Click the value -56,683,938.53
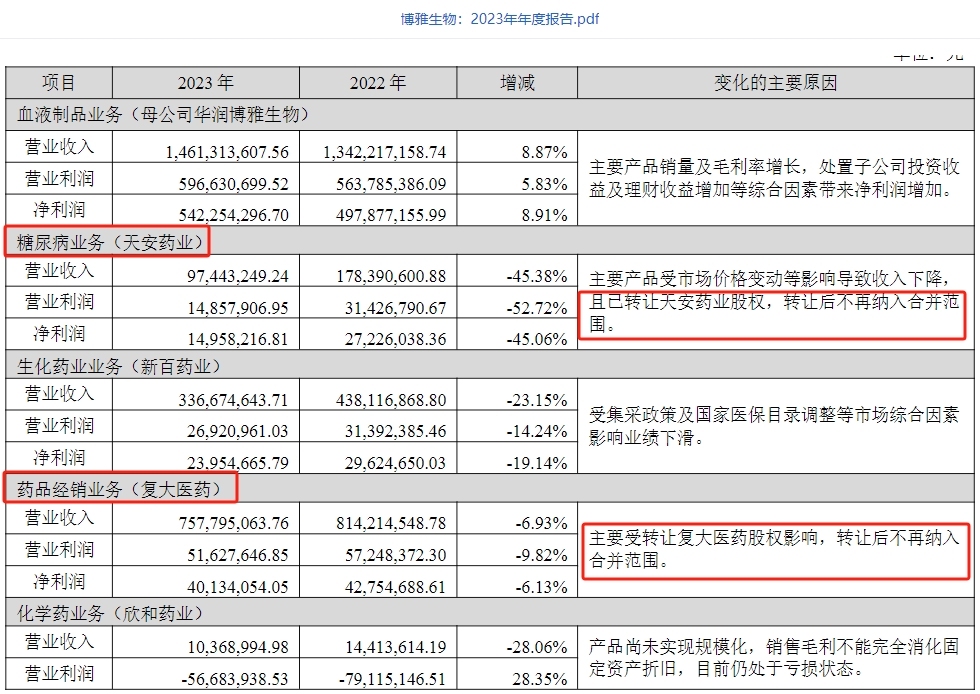 click(x=234, y=679)
